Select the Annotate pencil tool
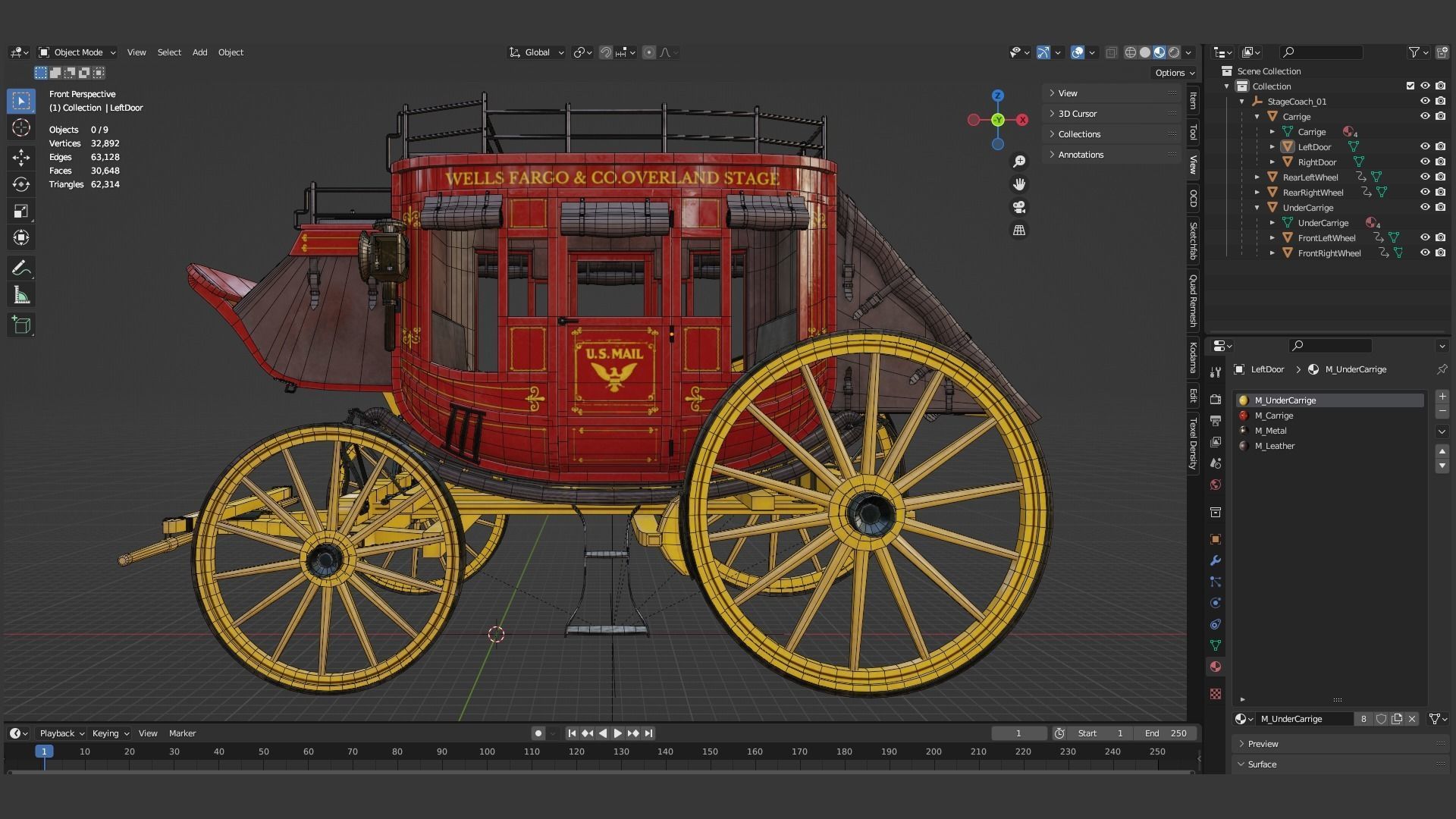The image size is (1456, 819). [x=21, y=268]
